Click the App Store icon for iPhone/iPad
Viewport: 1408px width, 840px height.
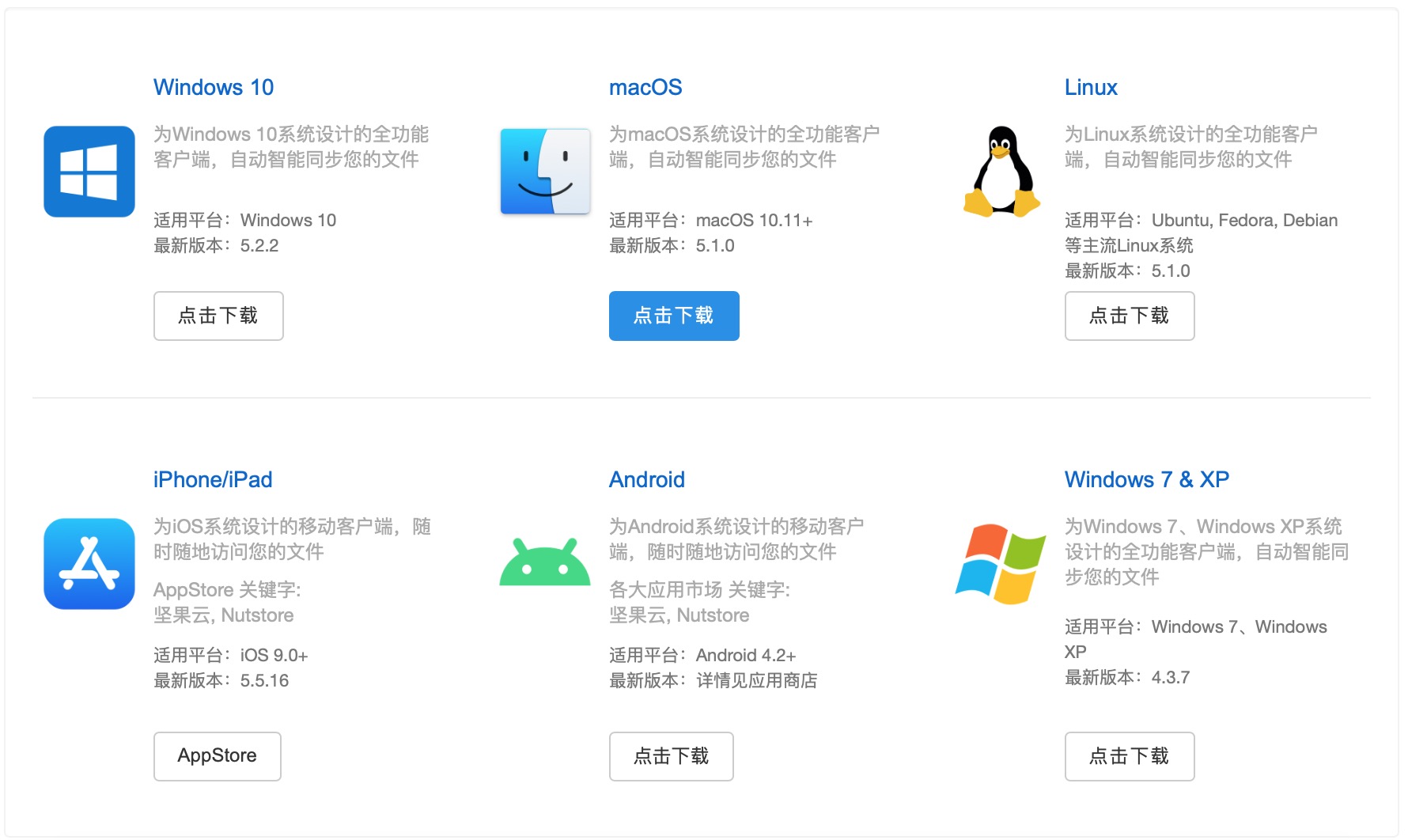click(89, 564)
